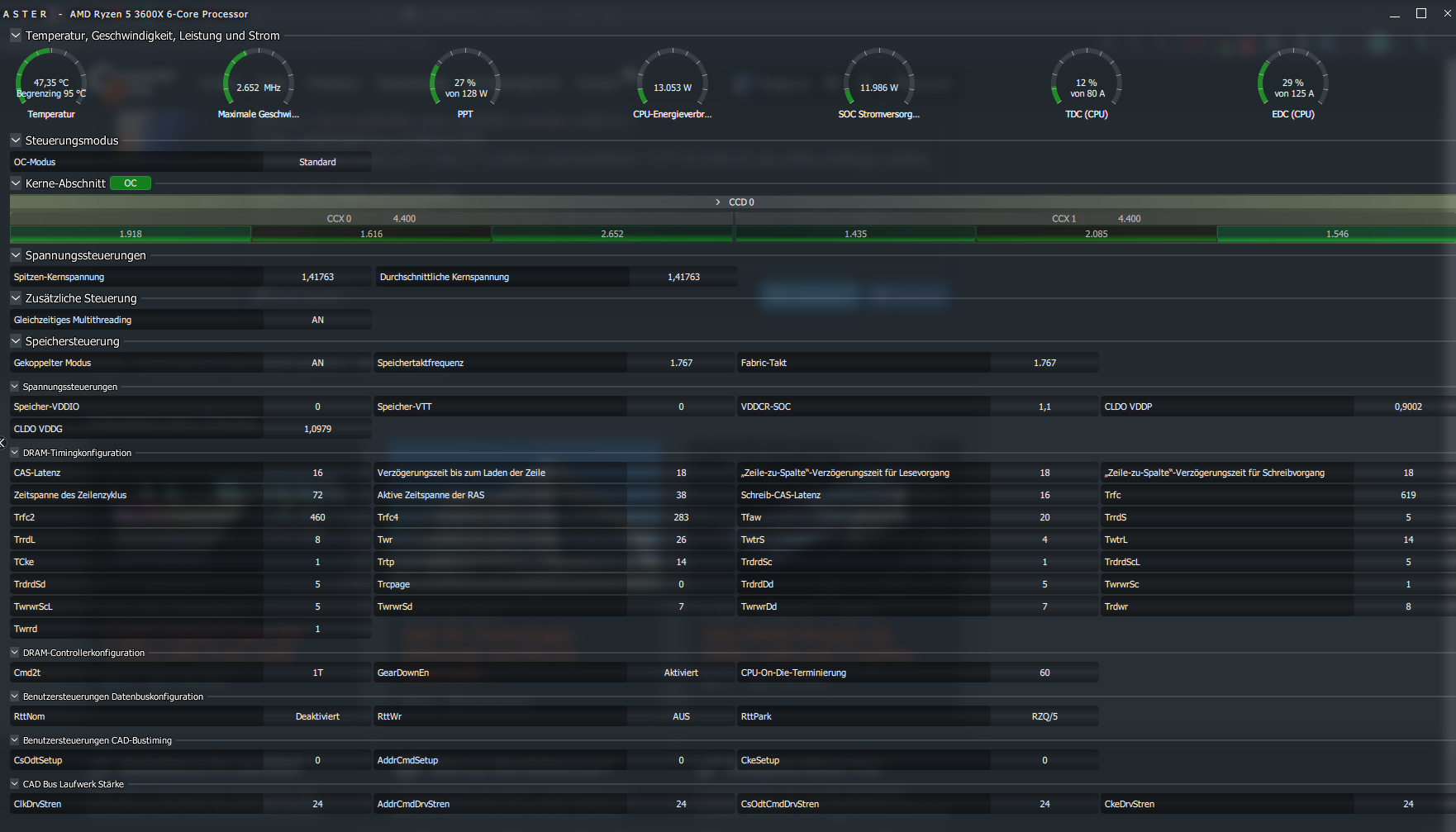Toggle the green OC badge for Kerne-Abschnitt

(x=131, y=183)
